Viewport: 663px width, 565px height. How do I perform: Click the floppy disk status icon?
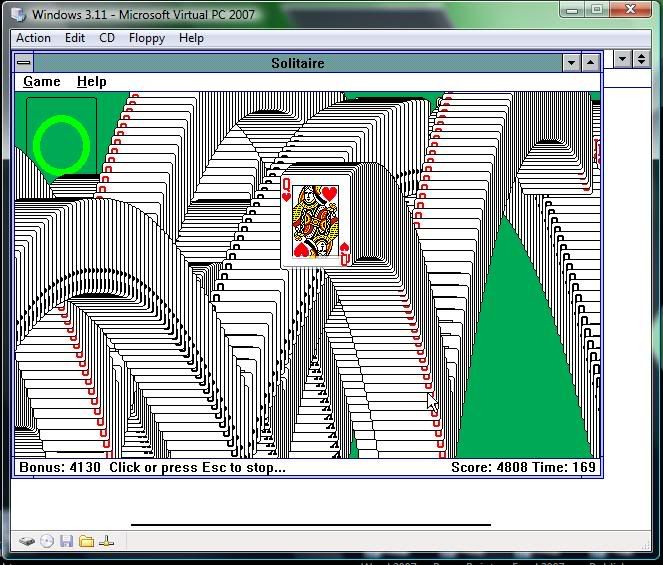[x=66, y=541]
